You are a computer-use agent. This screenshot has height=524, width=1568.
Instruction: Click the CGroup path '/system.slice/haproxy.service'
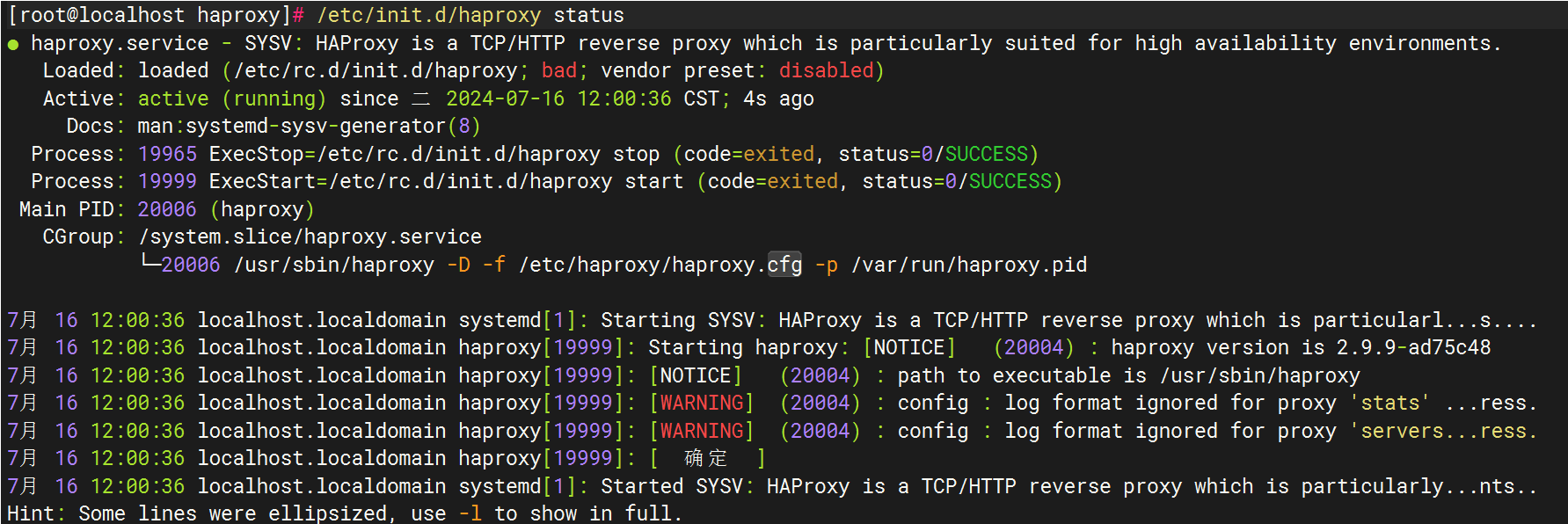(x=310, y=237)
